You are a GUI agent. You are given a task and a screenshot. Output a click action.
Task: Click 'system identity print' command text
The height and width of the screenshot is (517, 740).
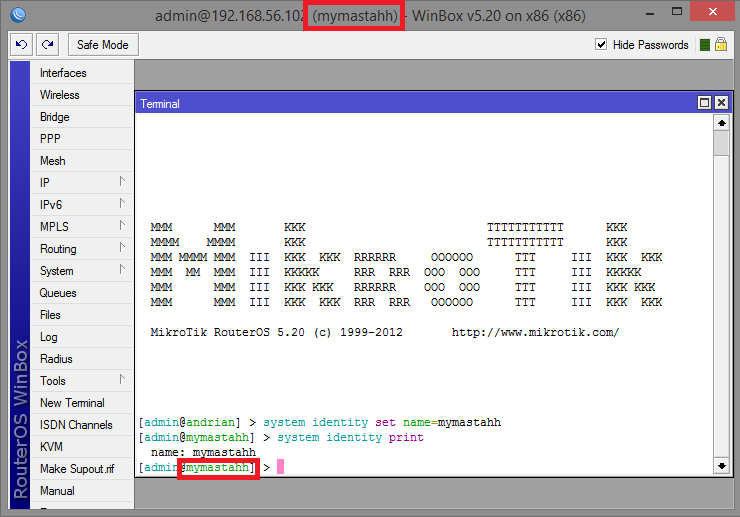click(350, 438)
